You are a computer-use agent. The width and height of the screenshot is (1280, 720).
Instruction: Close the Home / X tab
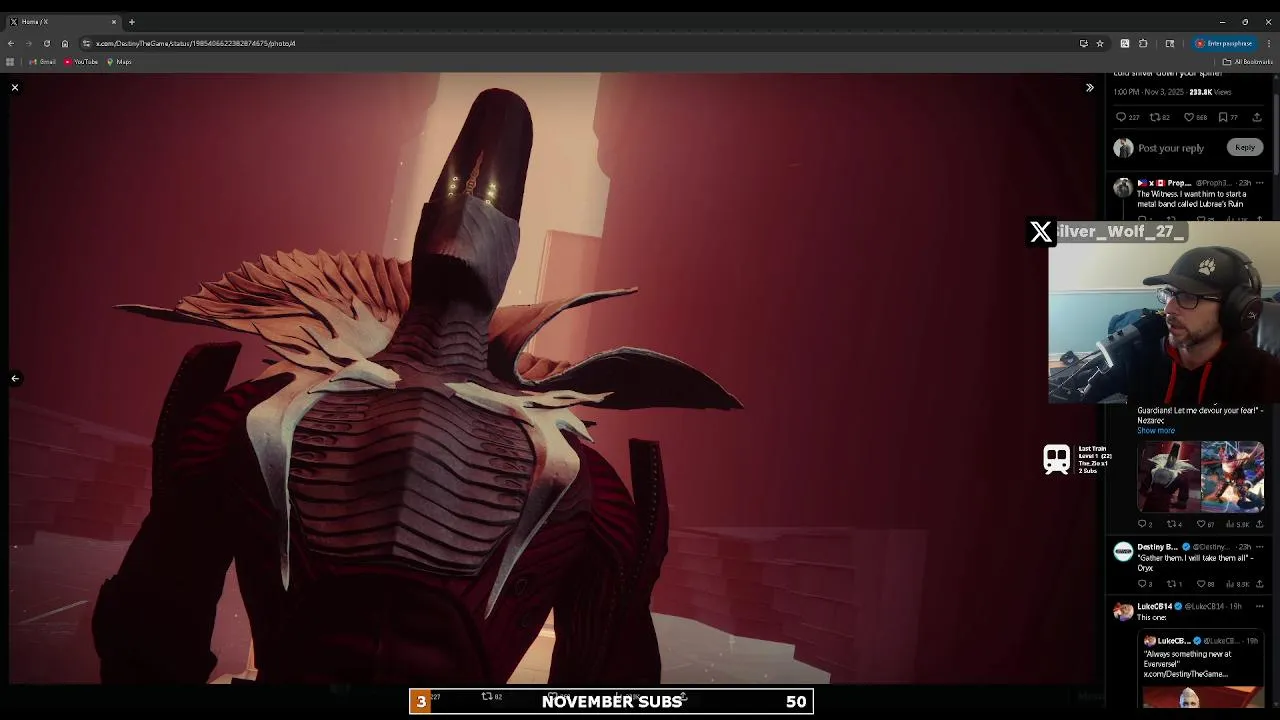113,21
